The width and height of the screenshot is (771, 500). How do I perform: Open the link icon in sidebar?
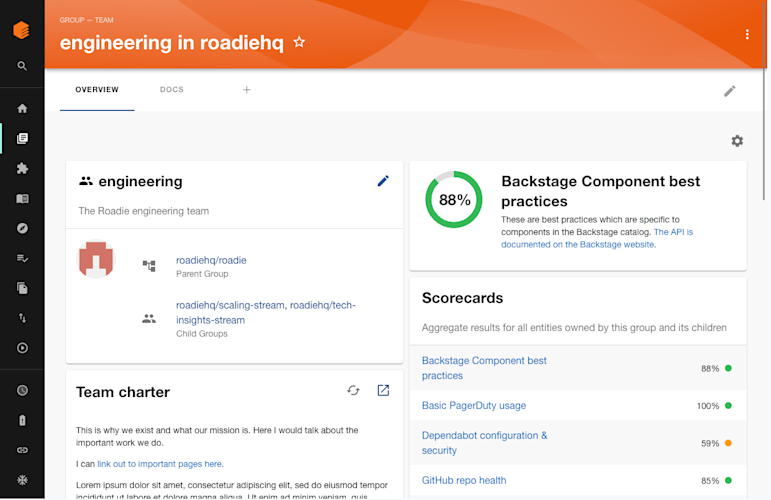point(22,450)
